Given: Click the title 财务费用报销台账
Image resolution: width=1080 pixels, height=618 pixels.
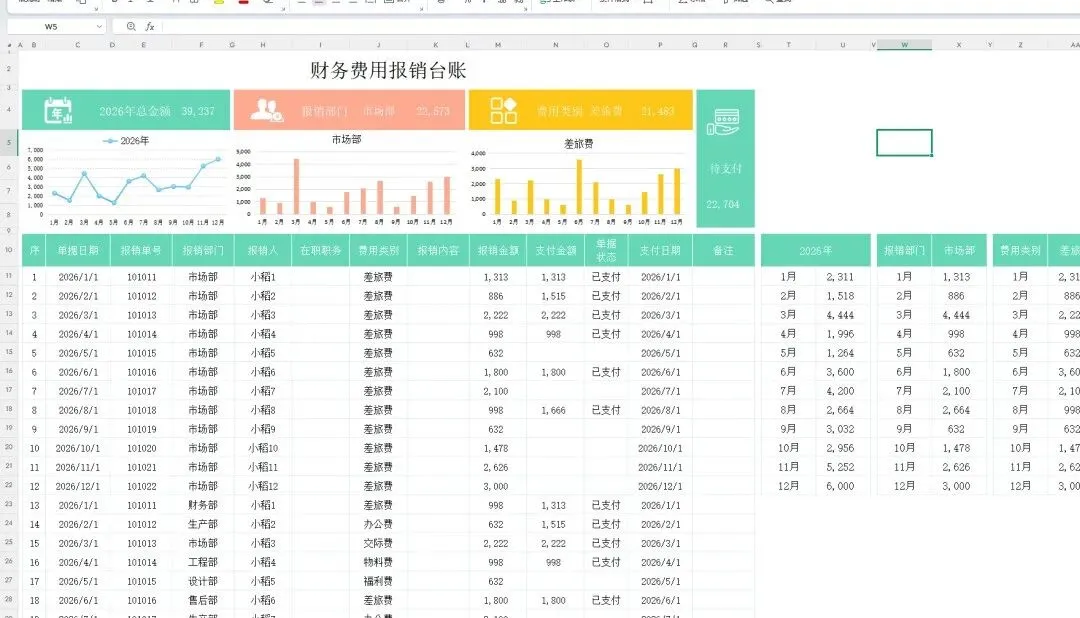Looking at the screenshot, I should click(388, 70).
